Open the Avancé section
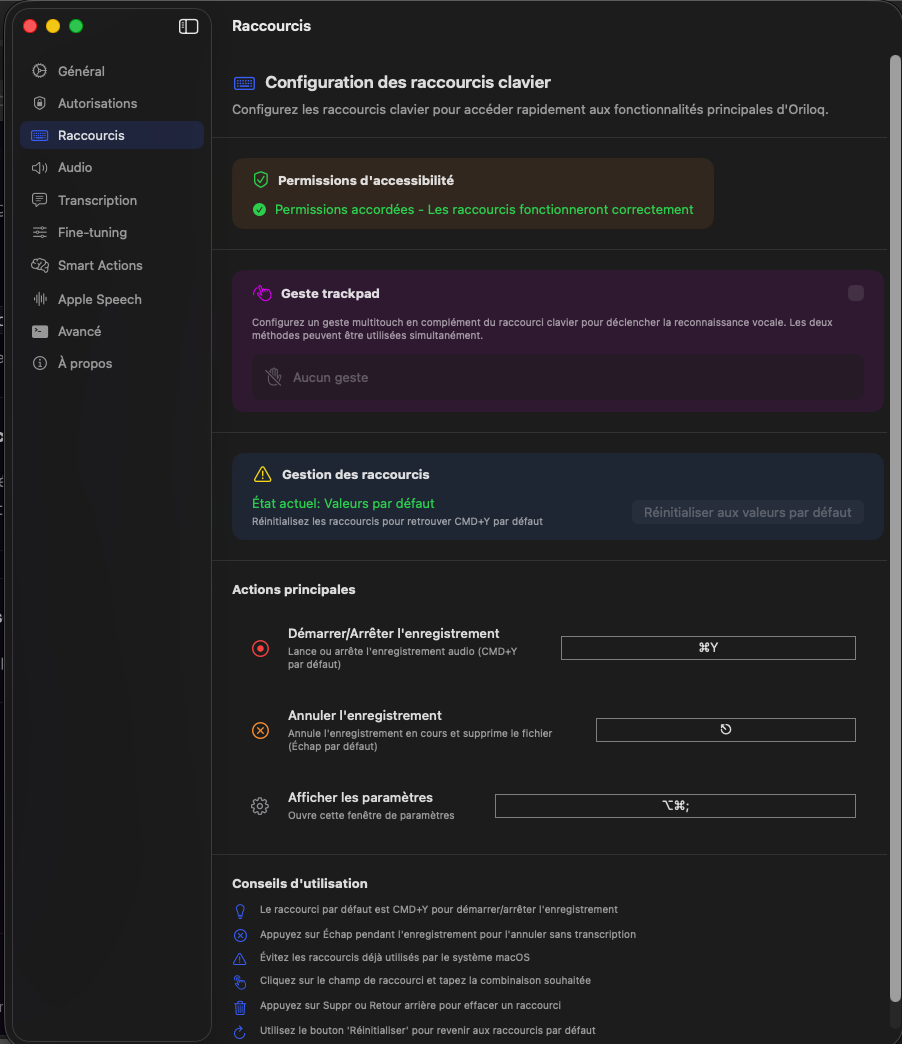Viewport: 902px width, 1044px height. 112,331
